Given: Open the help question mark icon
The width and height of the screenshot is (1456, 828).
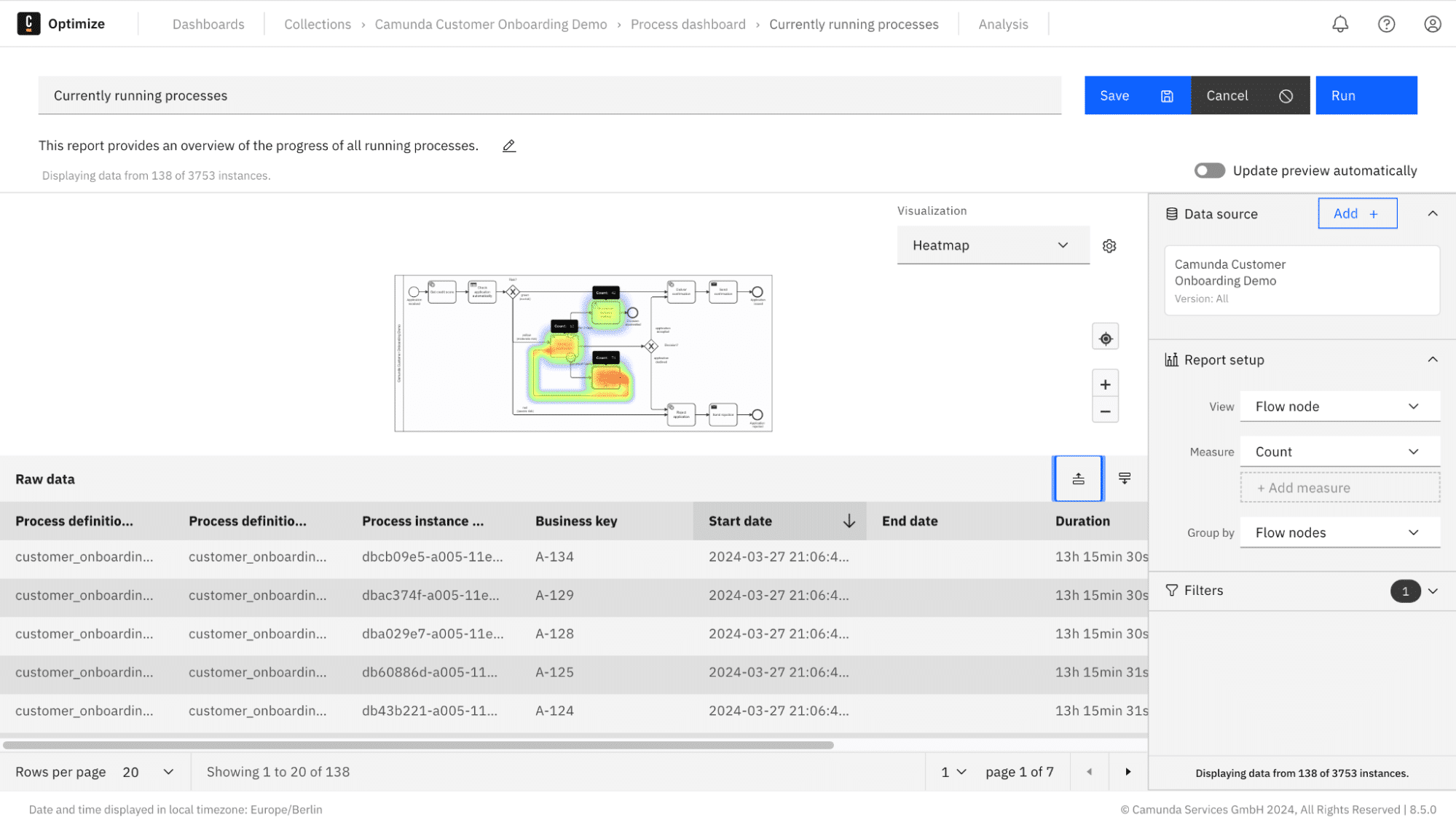Looking at the screenshot, I should [1386, 24].
